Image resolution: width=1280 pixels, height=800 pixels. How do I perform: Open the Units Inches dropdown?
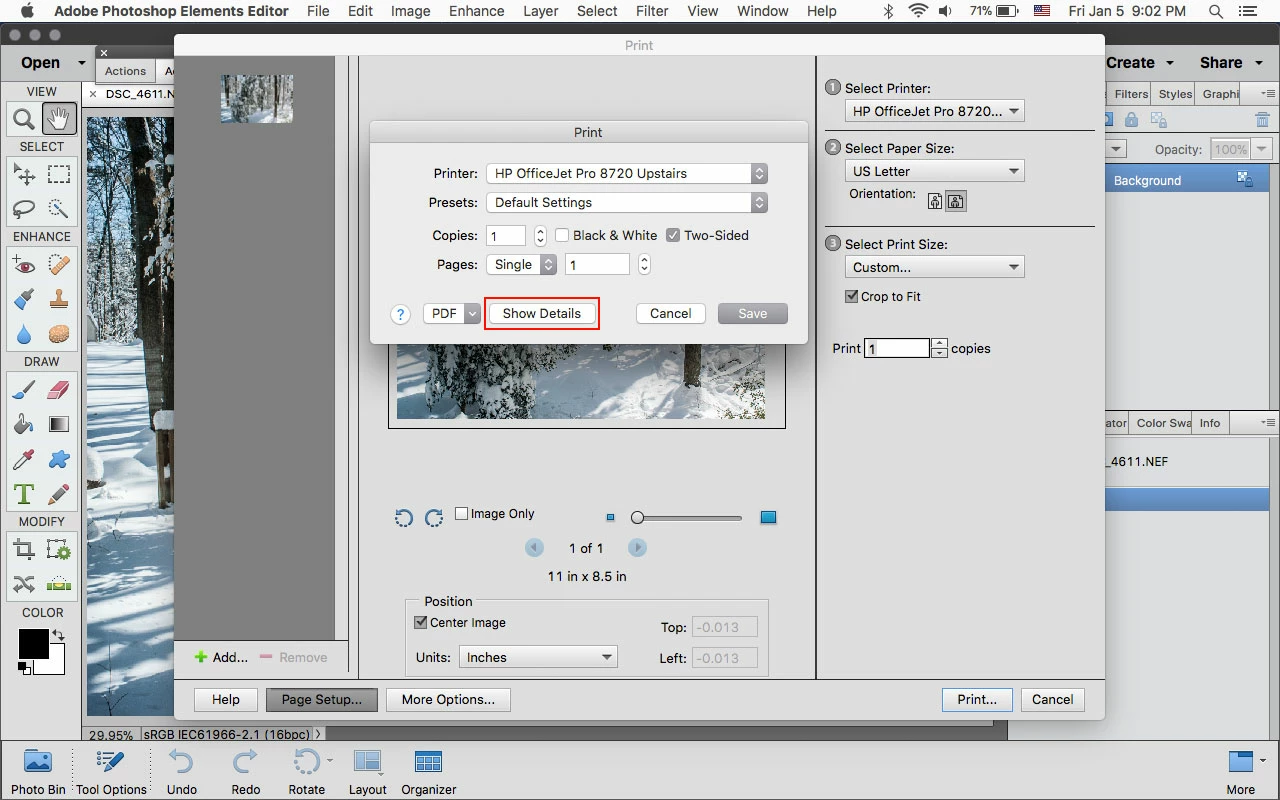(x=538, y=657)
